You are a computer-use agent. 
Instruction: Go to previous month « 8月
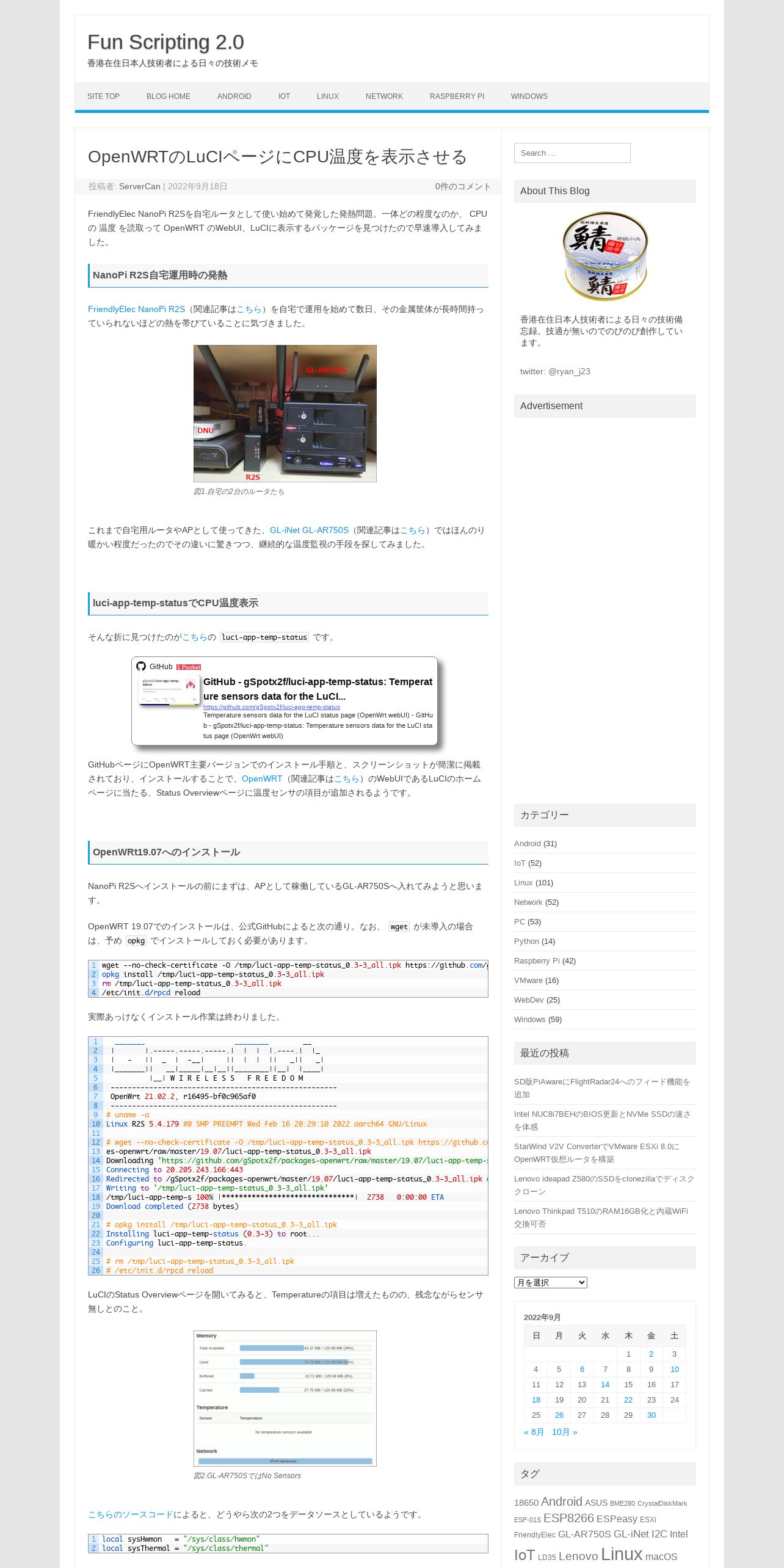coord(534,1432)
